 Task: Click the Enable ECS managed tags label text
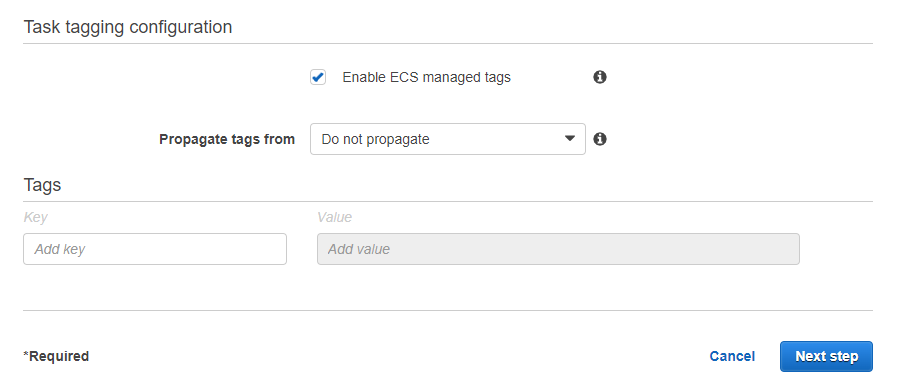pos(426,77)
